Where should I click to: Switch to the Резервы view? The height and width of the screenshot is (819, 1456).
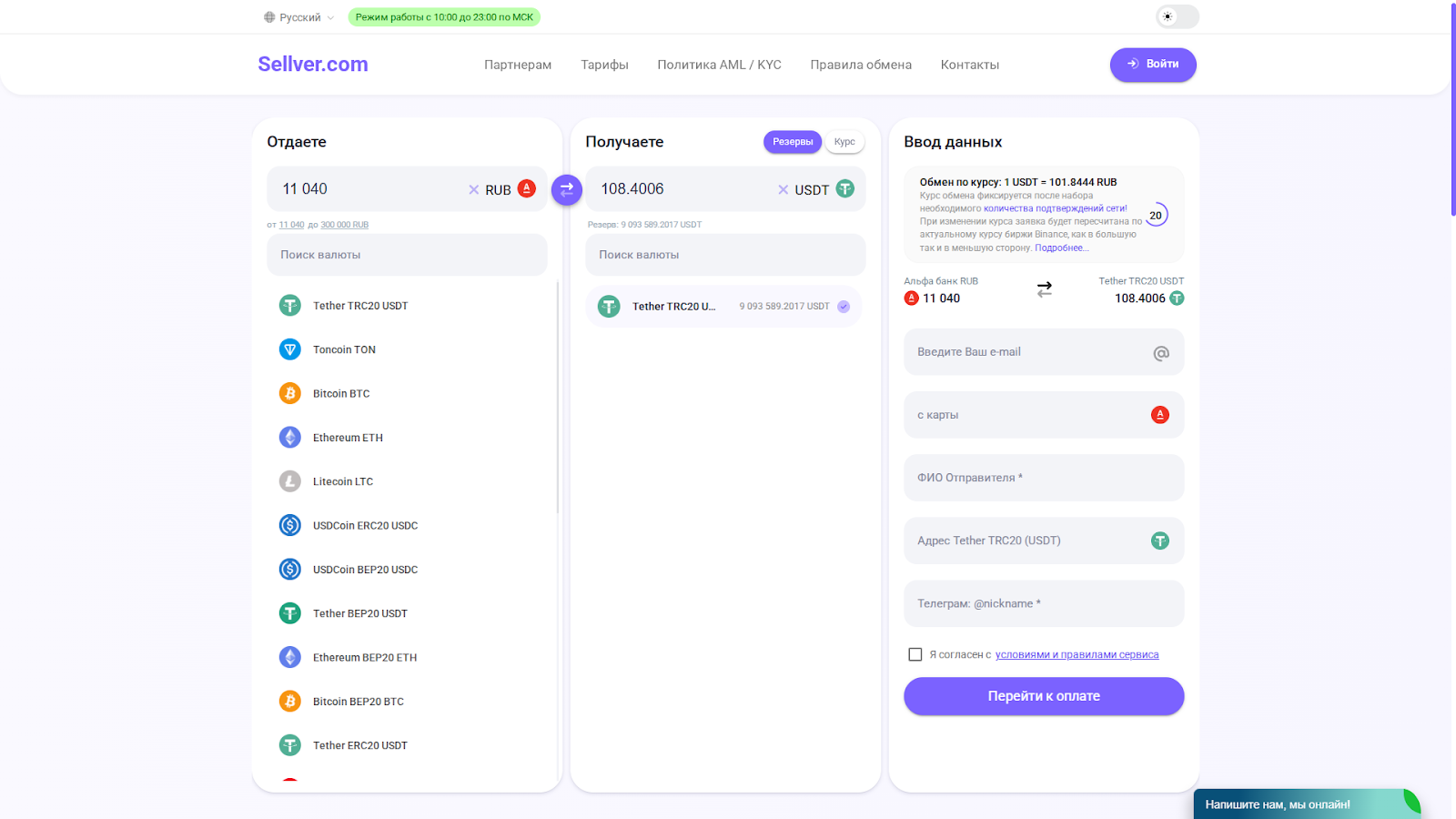click(x=792, y=142)
